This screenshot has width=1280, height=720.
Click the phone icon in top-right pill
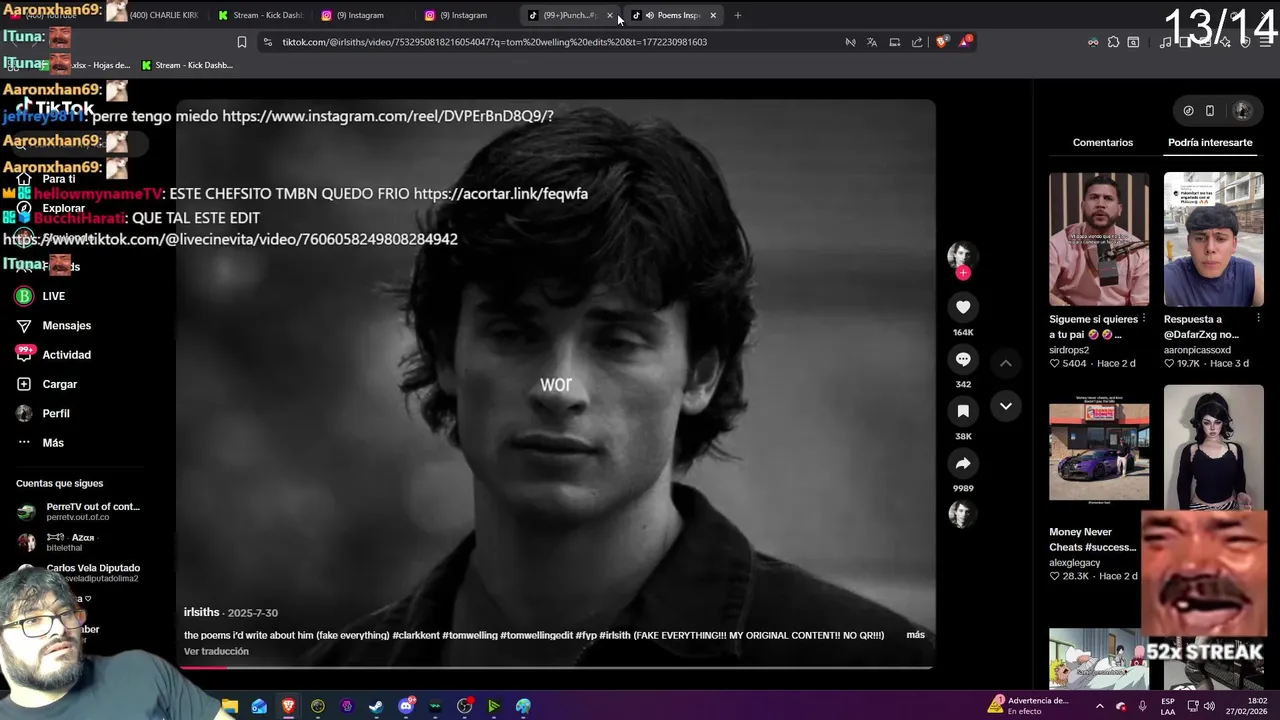click(1210, 111)
